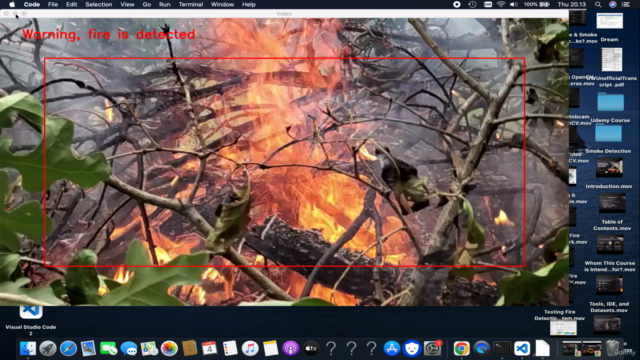Click the screen recording status icon

tap(457, 4)
